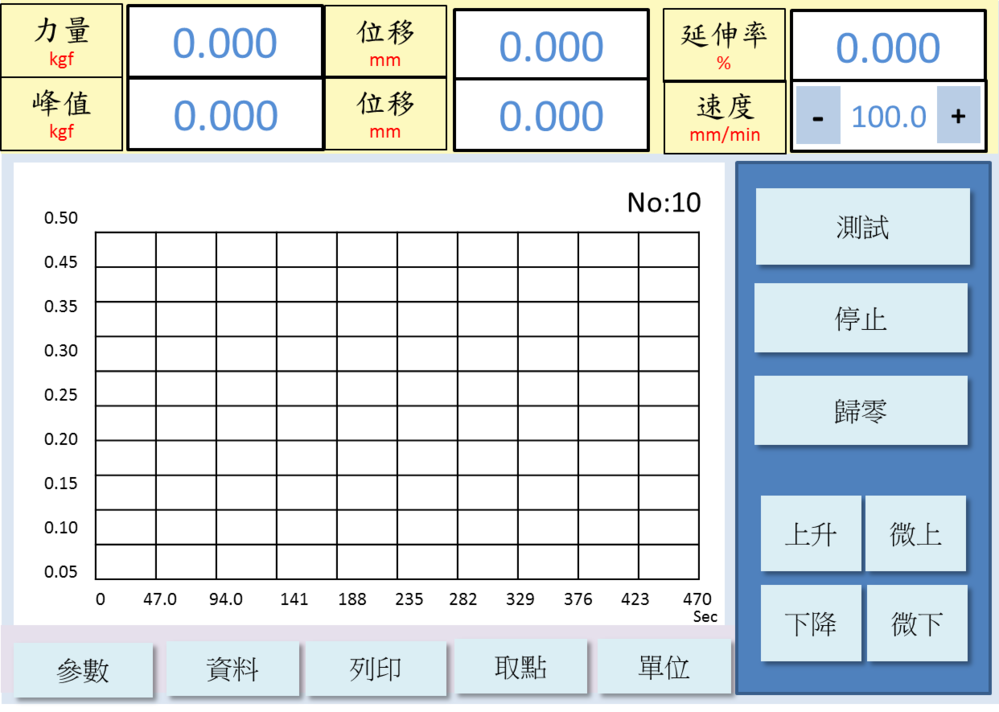This screenshot has width=999, height=712.
Task: Click the 力量 kgf force display
Action: (224, 42)
